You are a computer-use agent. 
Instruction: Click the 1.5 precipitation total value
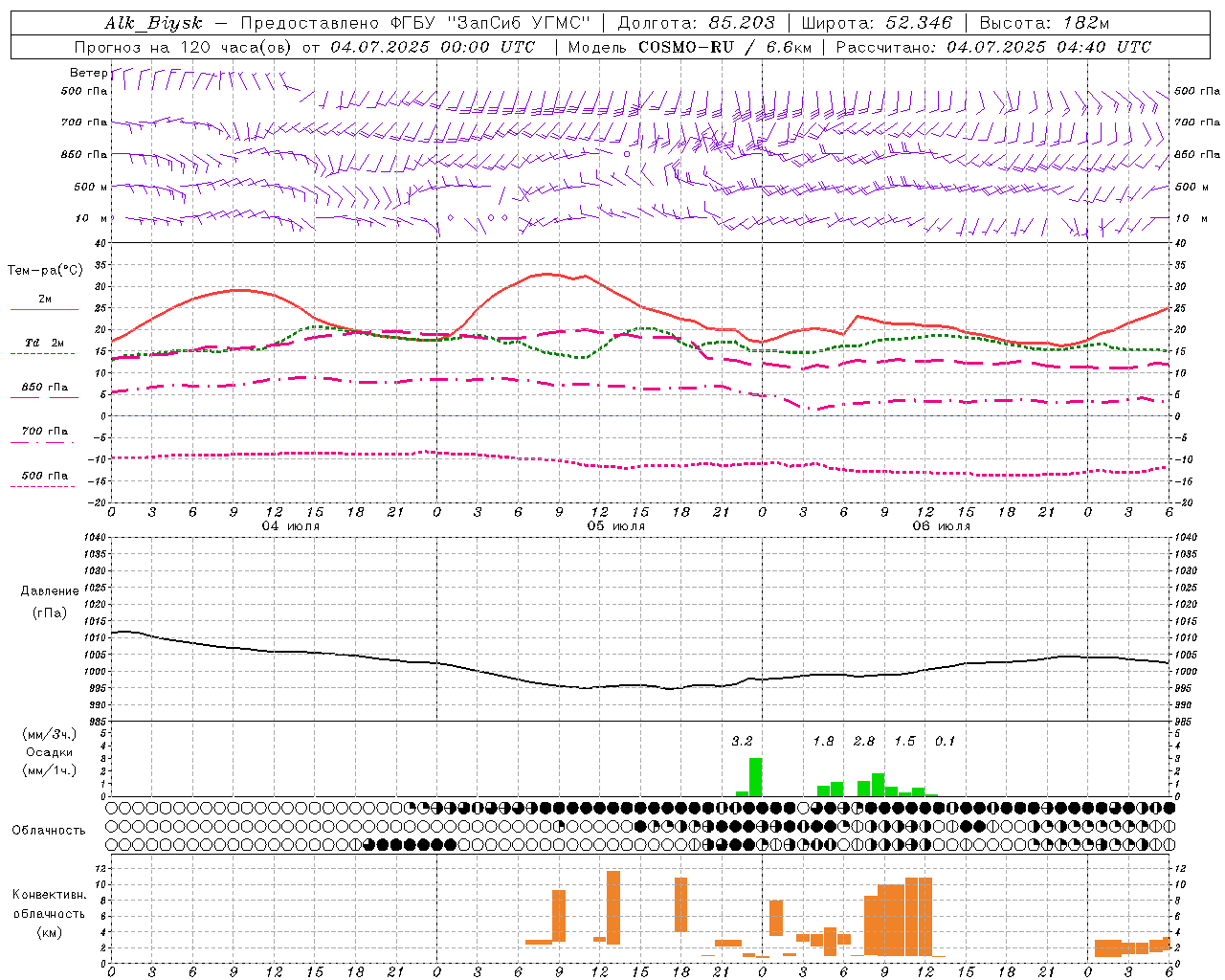[x=904, y=741]
